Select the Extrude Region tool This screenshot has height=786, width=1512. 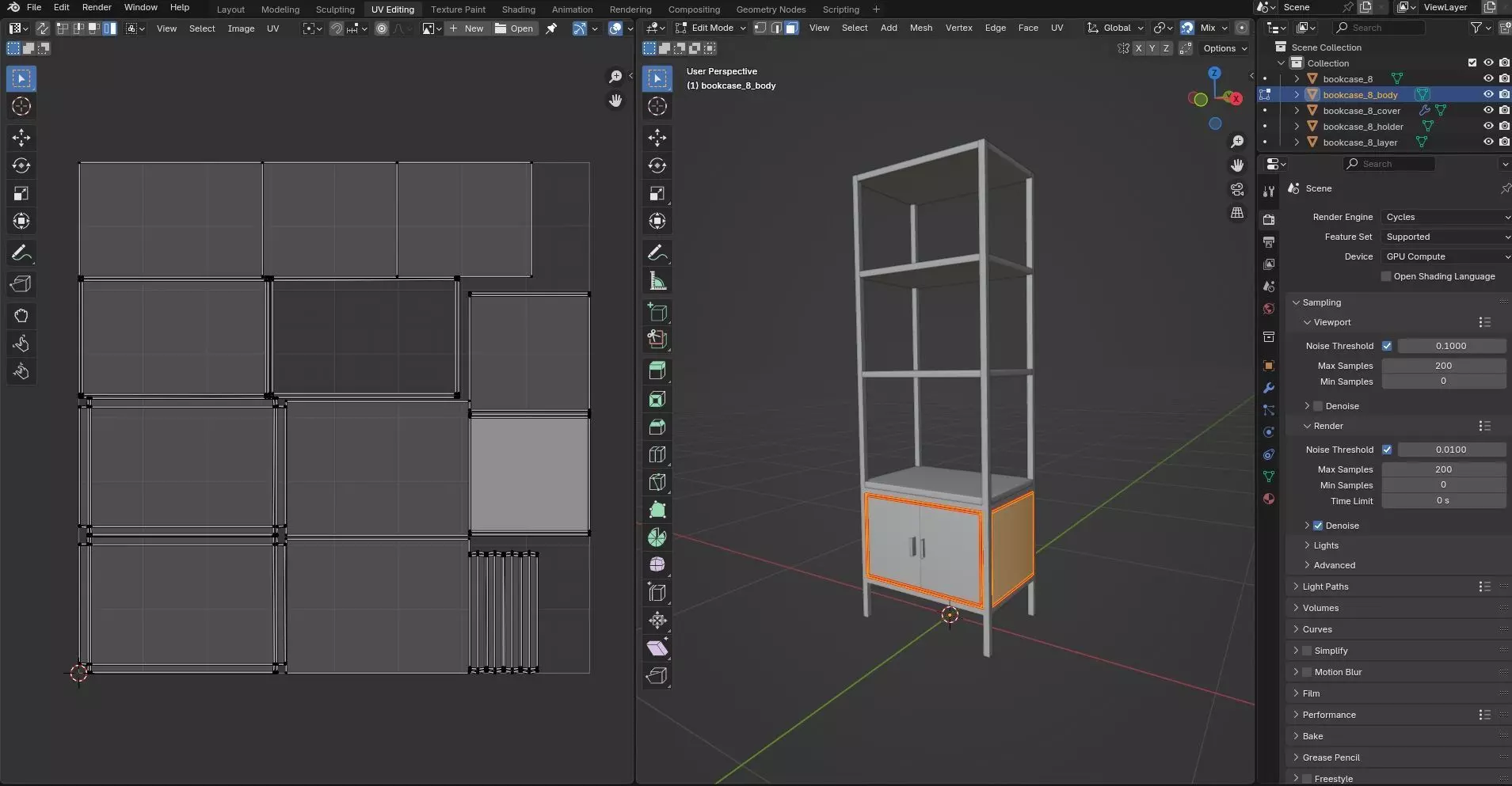[x=657, y=371]
